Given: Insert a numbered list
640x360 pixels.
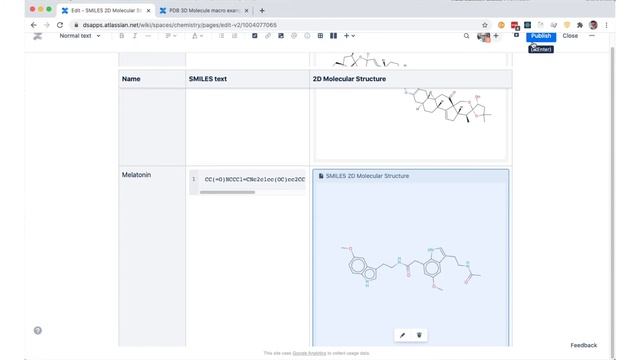Looking at the screenshot, I should pos(235,36).
